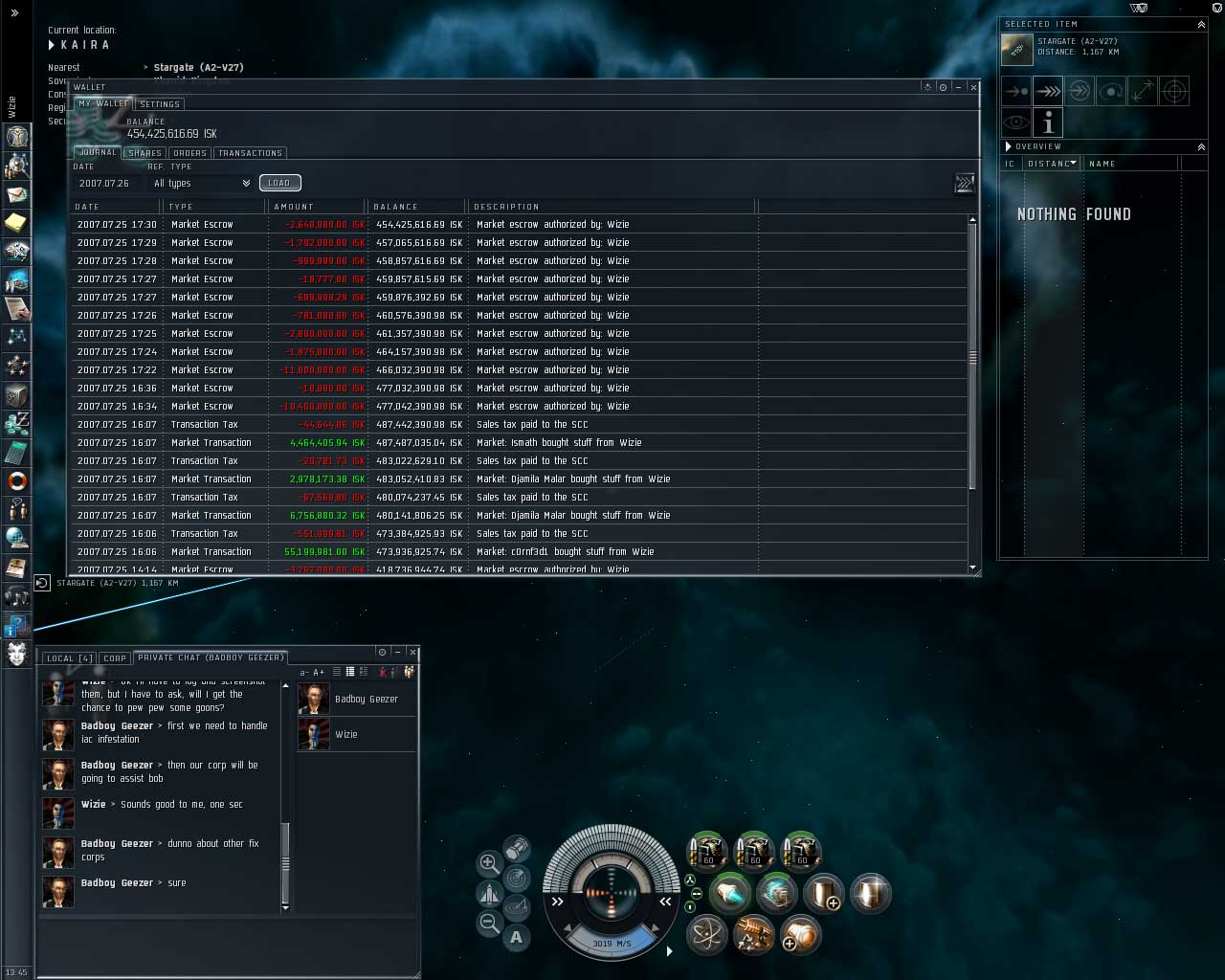1225x980 pixels.
Task: Collapse the Selected Item panel
Action: tap(1201, 24)
